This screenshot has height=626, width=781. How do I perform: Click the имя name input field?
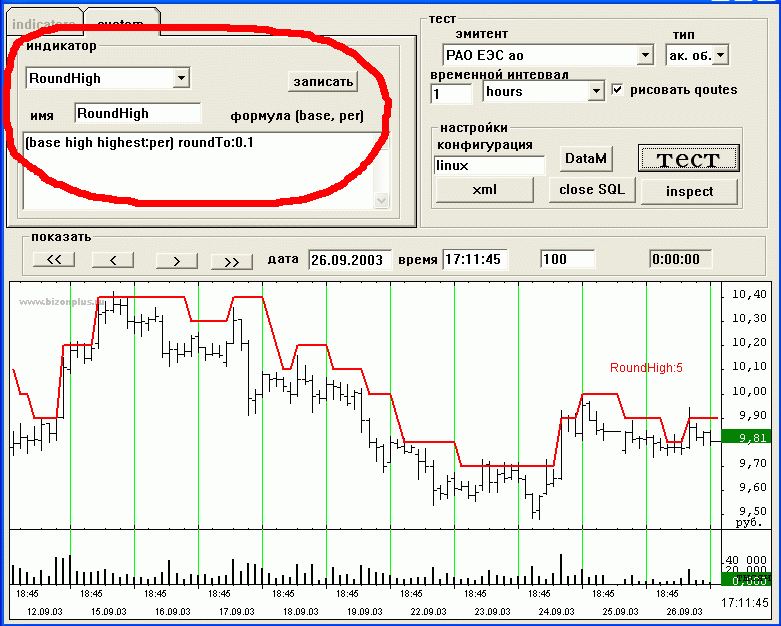pos(137,114)
